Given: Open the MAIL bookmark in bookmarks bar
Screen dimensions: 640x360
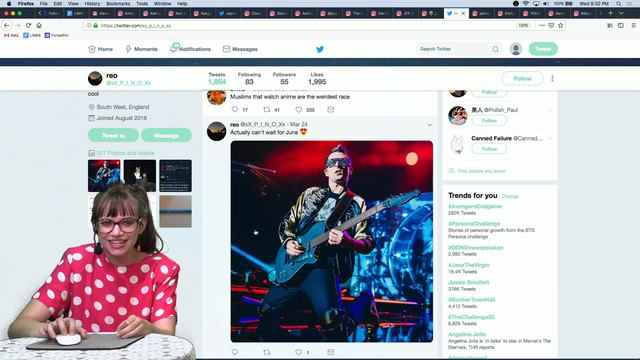Looking at the screenshot, I should pos(11,36).
